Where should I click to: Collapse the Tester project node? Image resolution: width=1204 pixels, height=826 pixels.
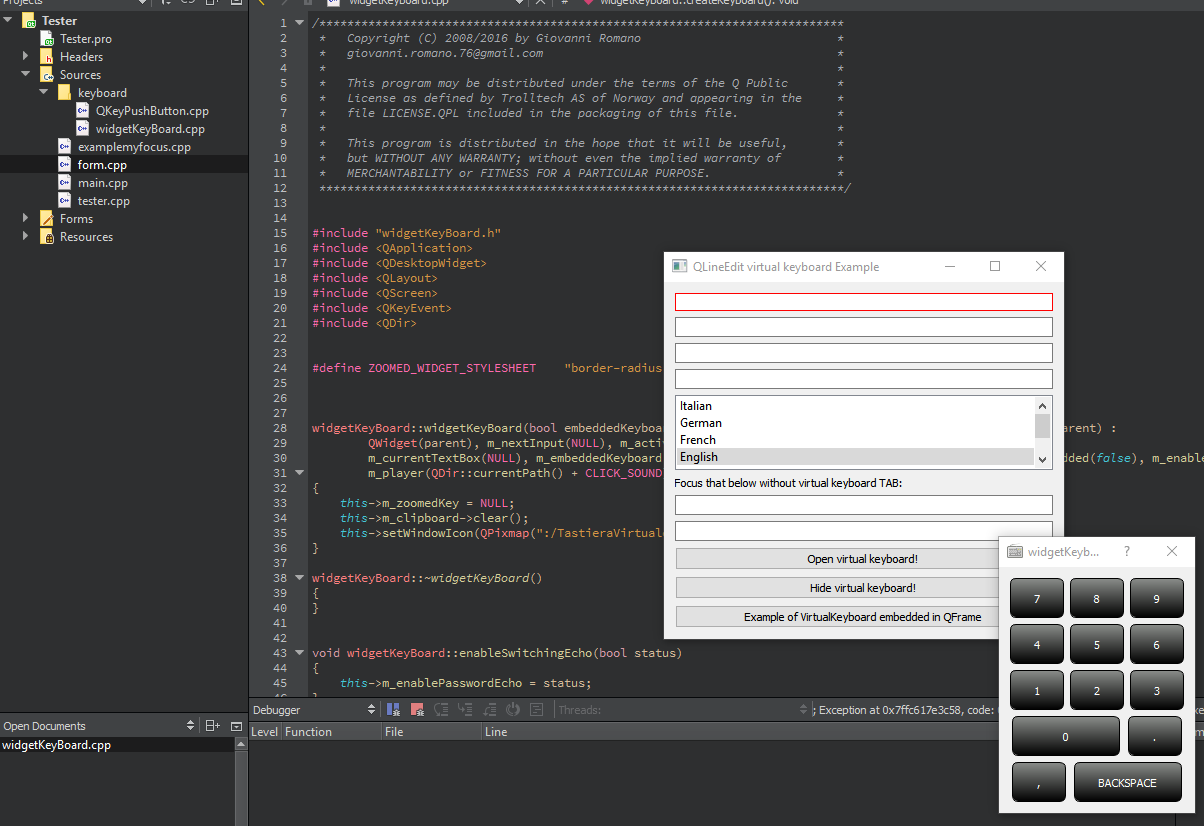point(8,20)
